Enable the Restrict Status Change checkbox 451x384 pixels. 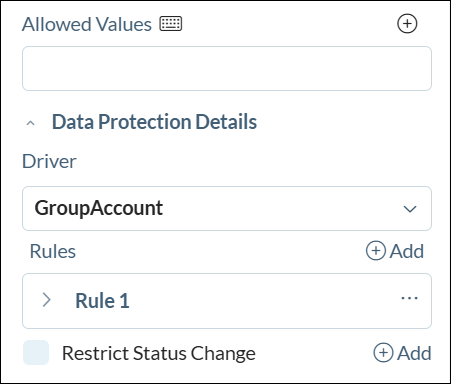point(36,353)
